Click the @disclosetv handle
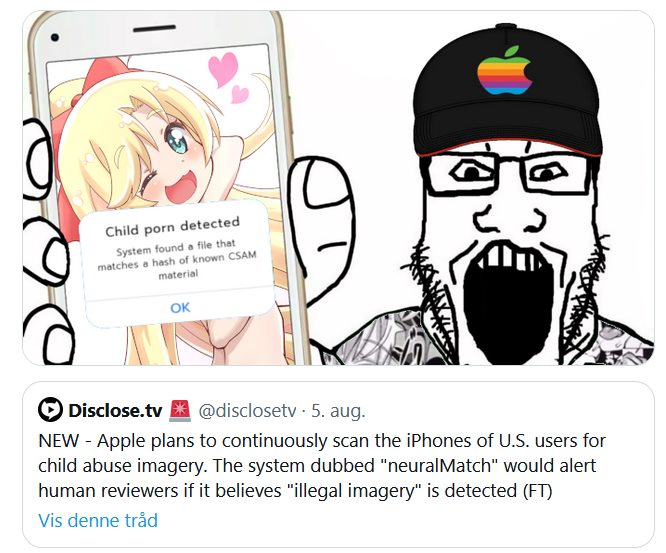This screenshot has height=553, width=666. [247, 410]
